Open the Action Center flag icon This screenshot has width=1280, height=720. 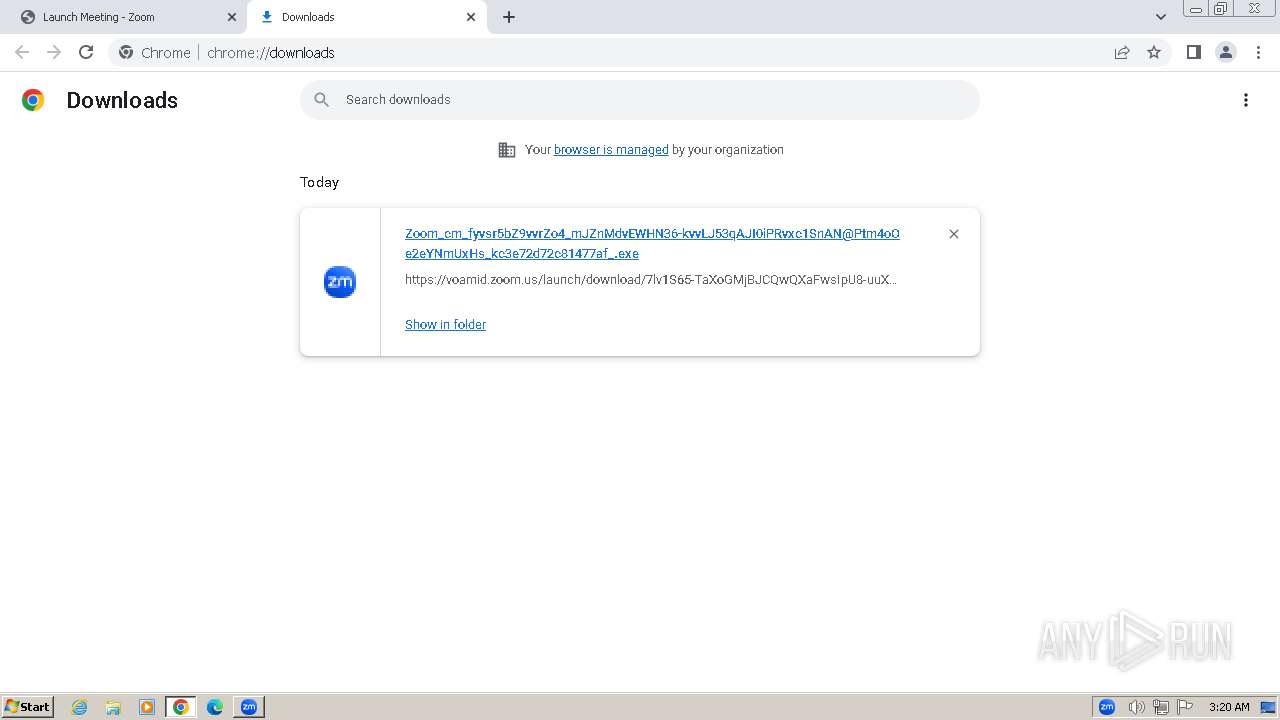click(x=1185, y=707)
